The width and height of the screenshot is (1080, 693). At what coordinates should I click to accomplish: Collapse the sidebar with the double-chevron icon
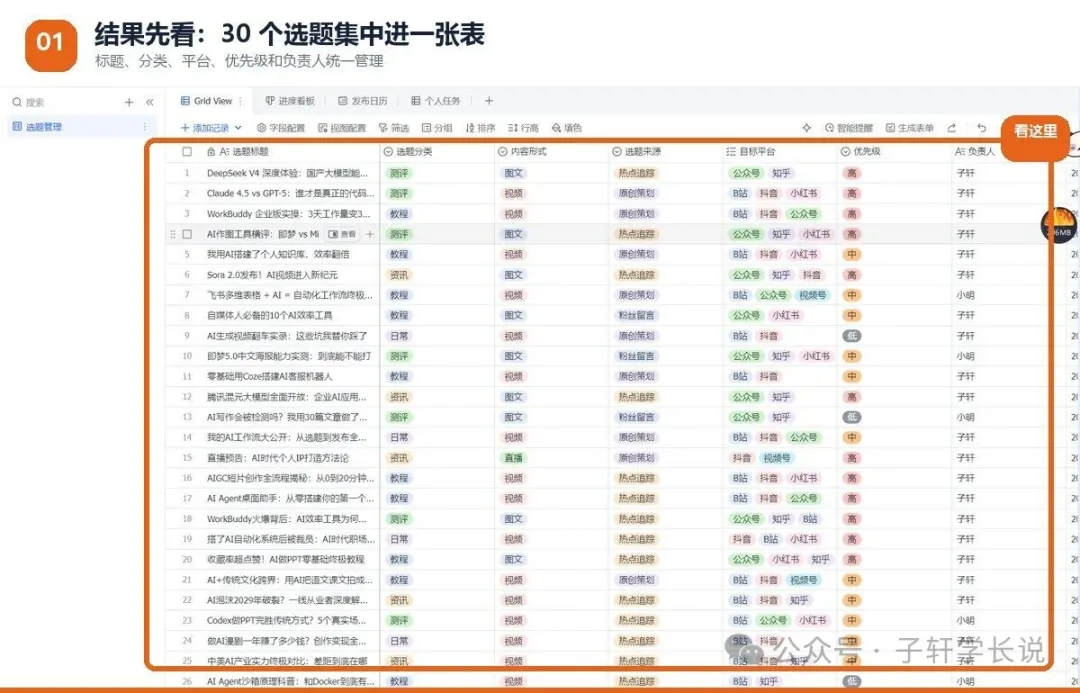coord(149,102)
